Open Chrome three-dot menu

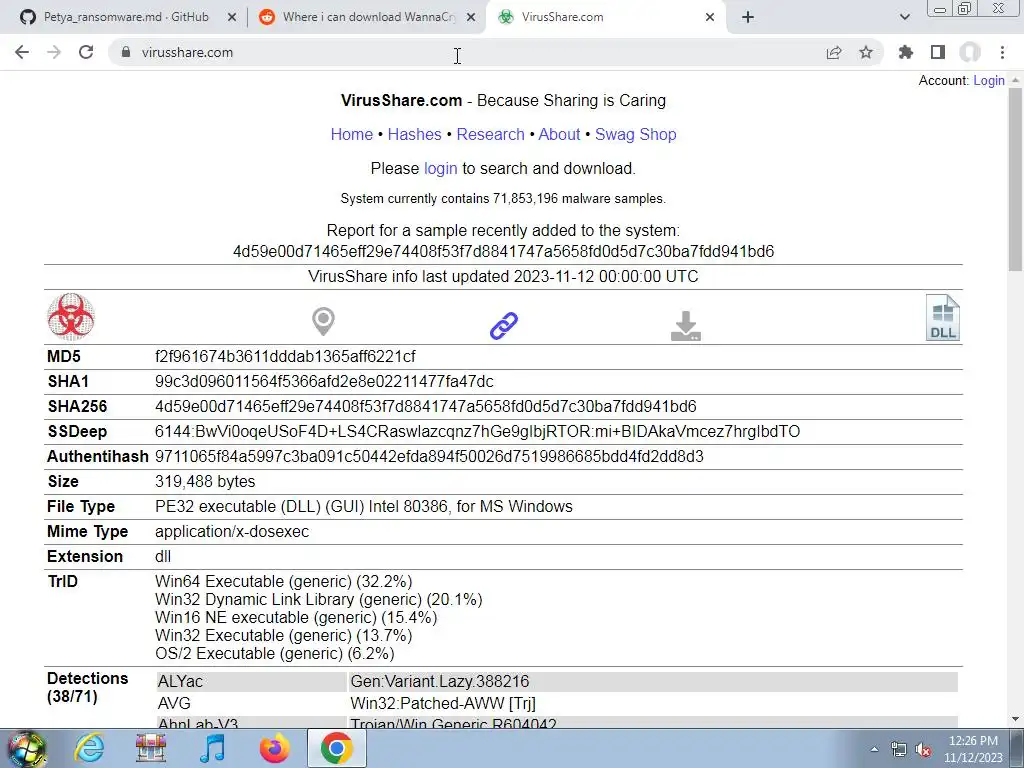(x=1002, y=52)
